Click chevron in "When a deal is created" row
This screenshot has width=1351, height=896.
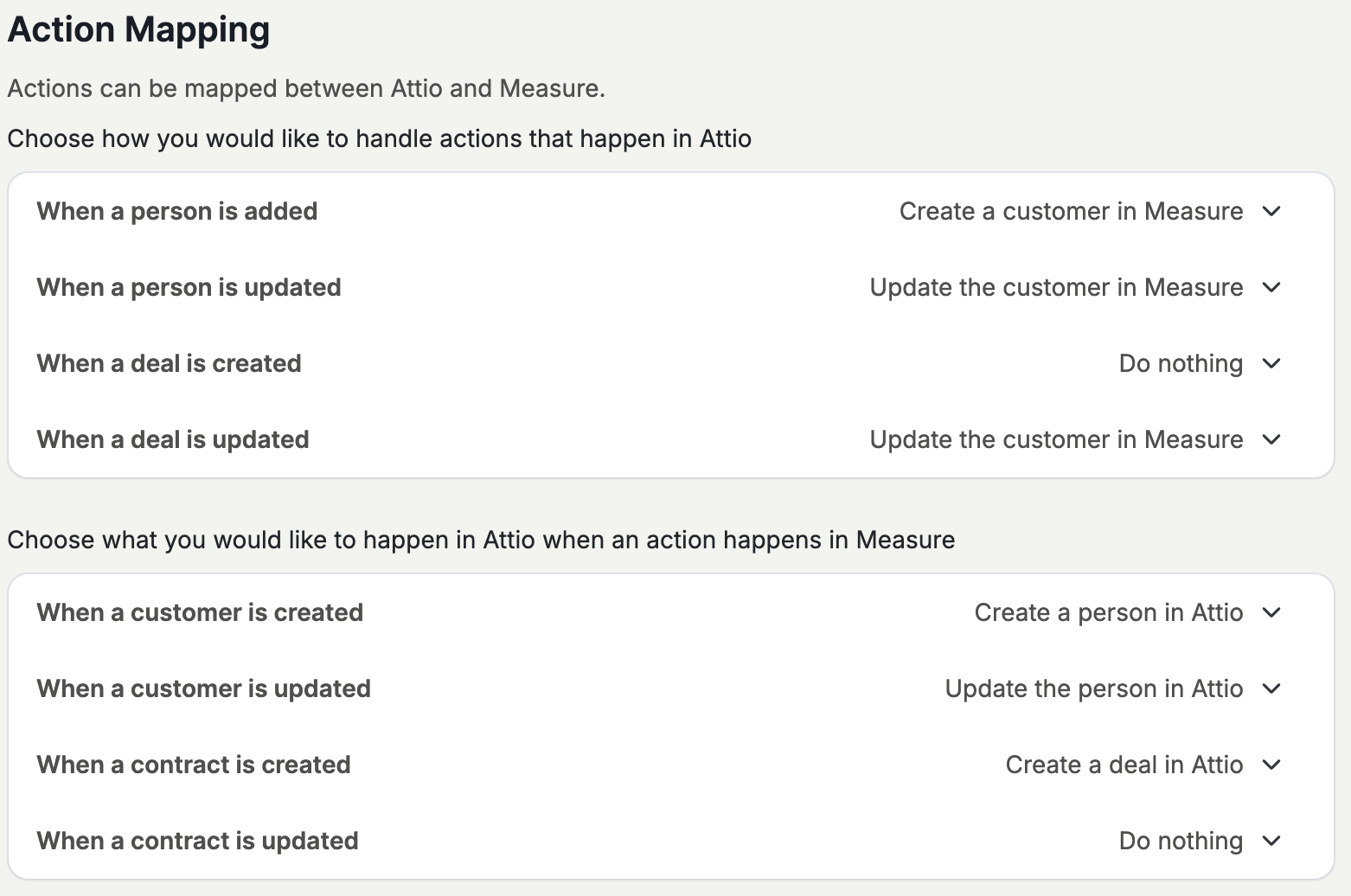[1271, 364]
